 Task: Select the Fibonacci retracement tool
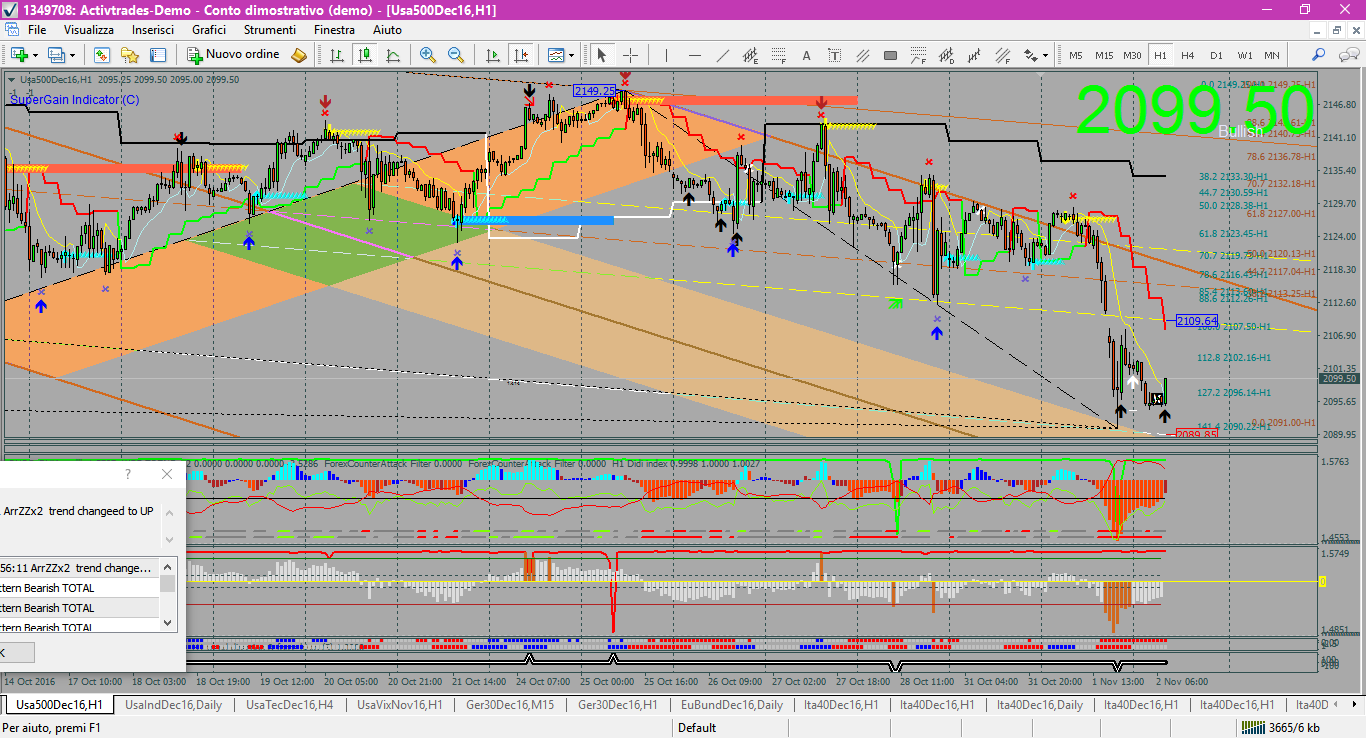click(x=780, y=55)
